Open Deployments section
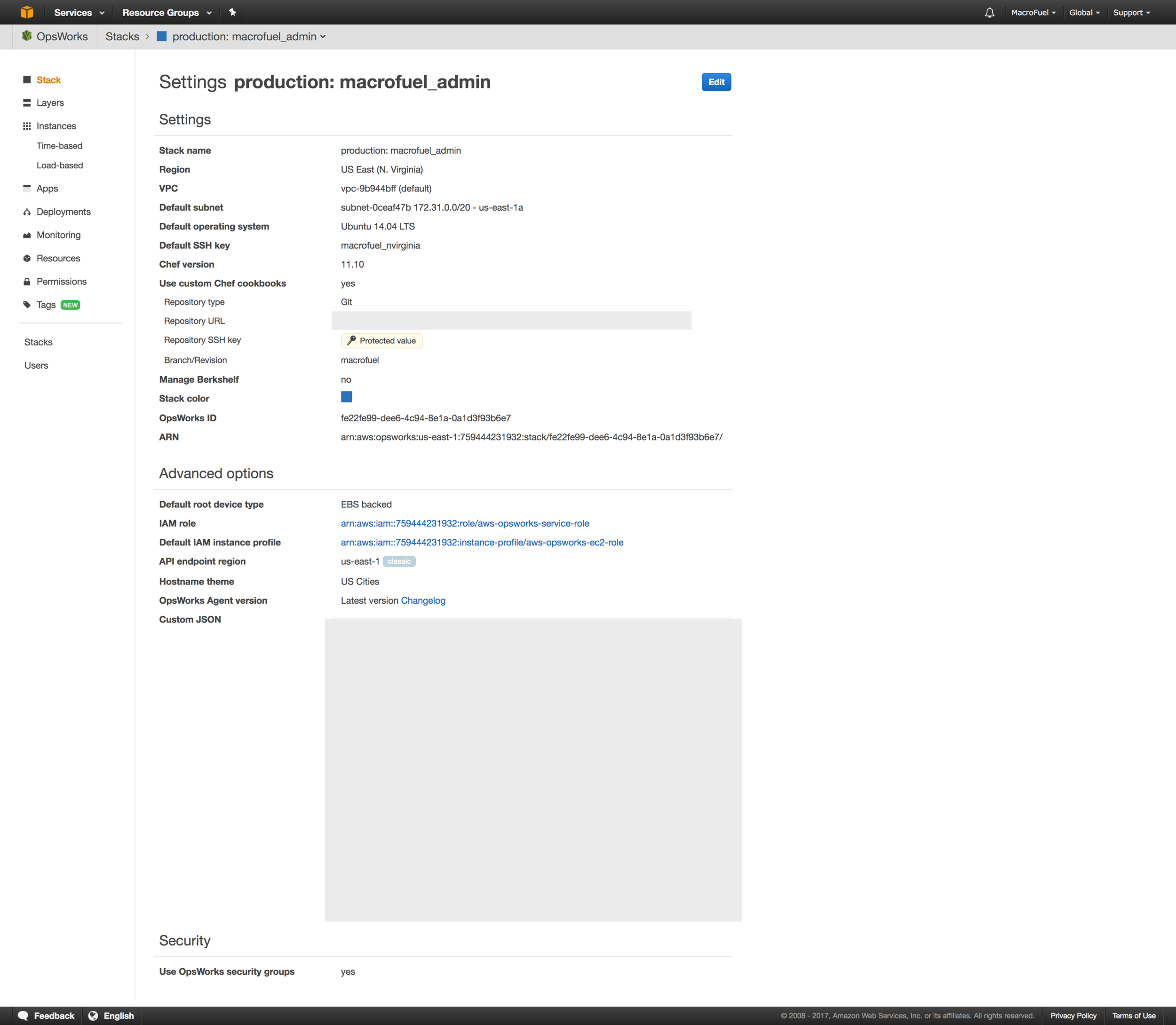This screenshot has height=1025, width=1176. click(x=64, y=212)
